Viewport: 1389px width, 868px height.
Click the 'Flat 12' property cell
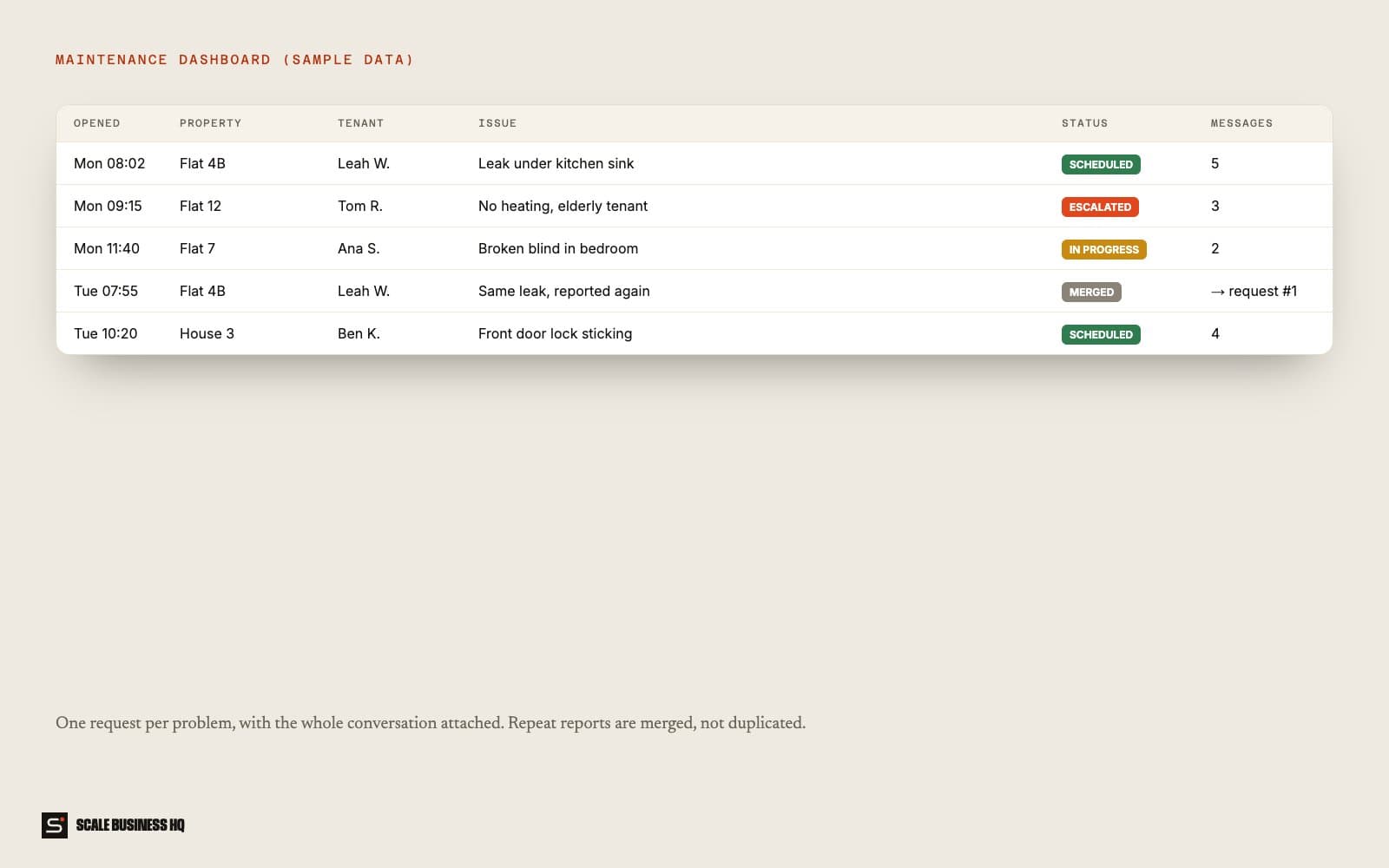tap(201, 206)
